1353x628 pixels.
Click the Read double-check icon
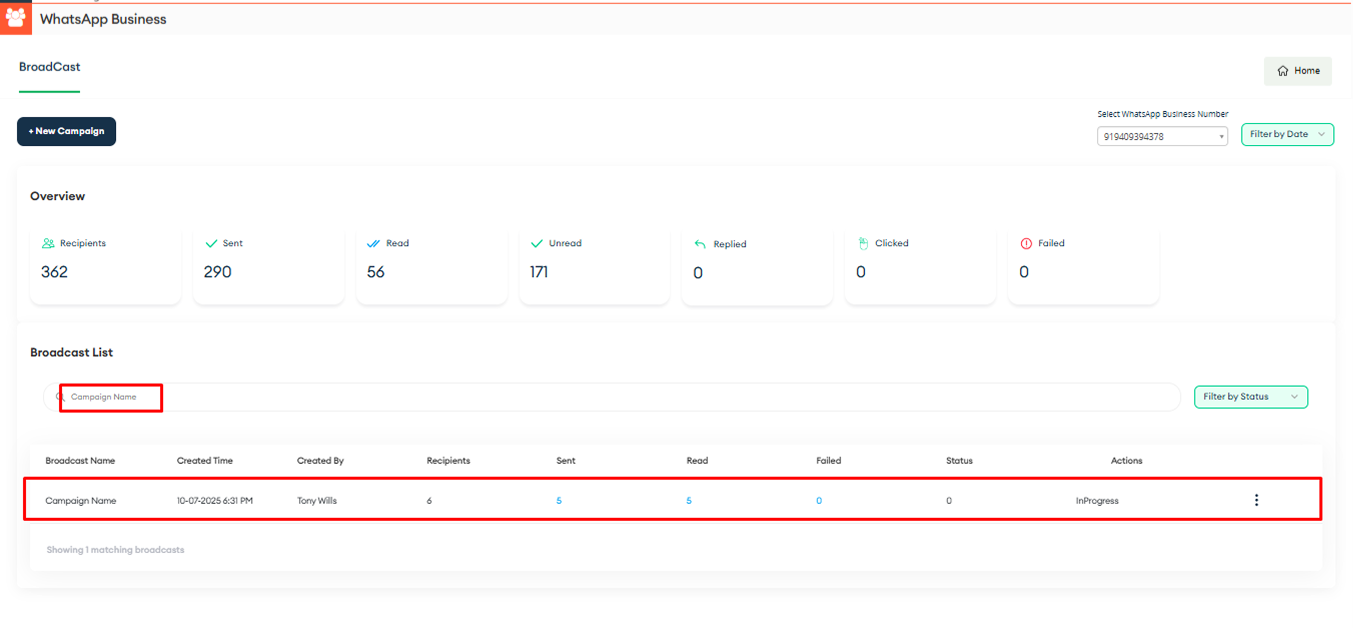tap(373, 243)
